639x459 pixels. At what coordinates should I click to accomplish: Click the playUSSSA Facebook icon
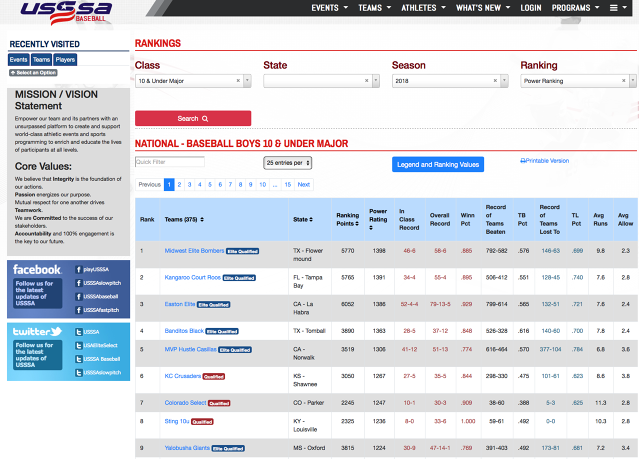point(79,269)
